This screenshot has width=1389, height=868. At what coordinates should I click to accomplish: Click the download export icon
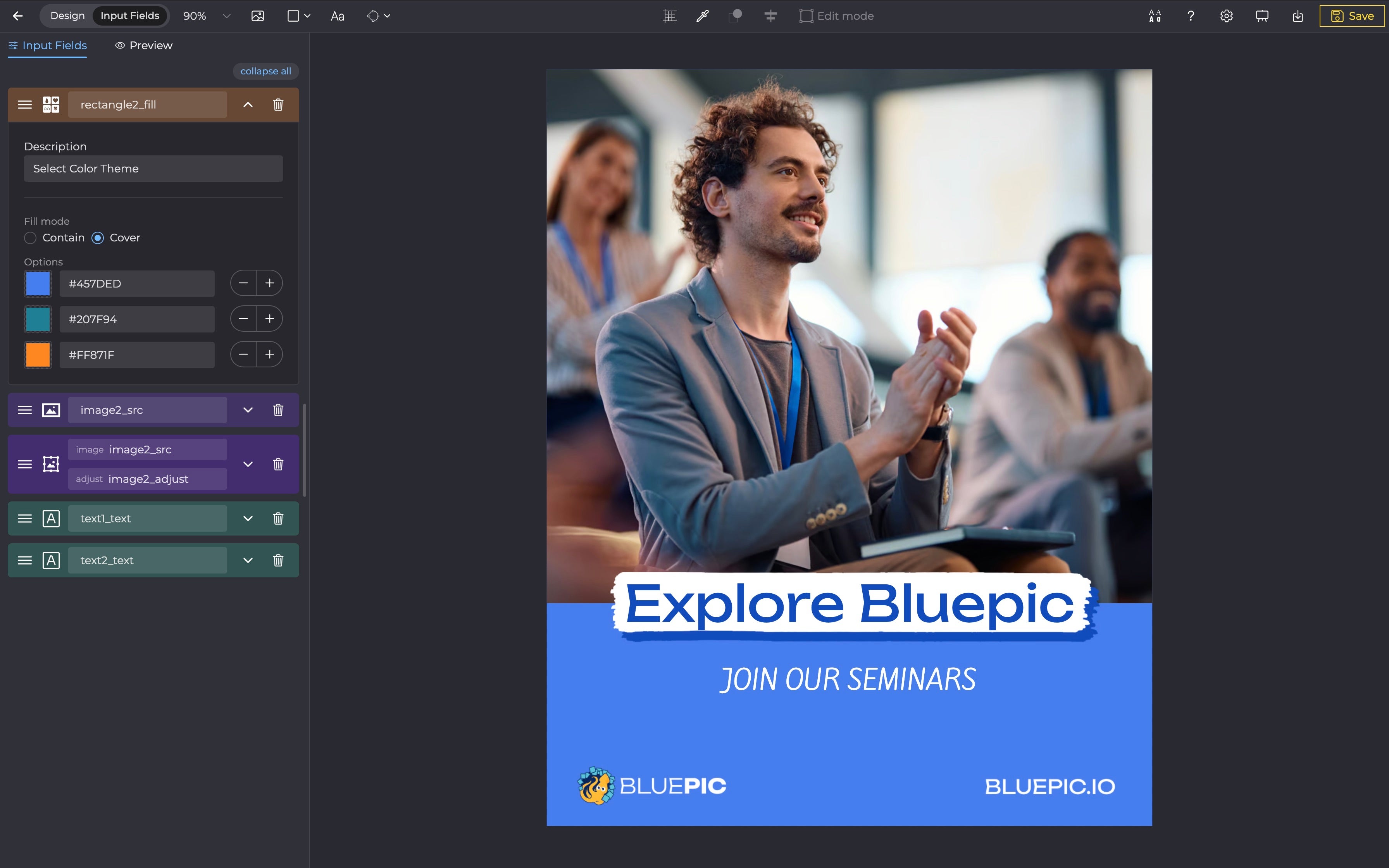coord(1297,16)
